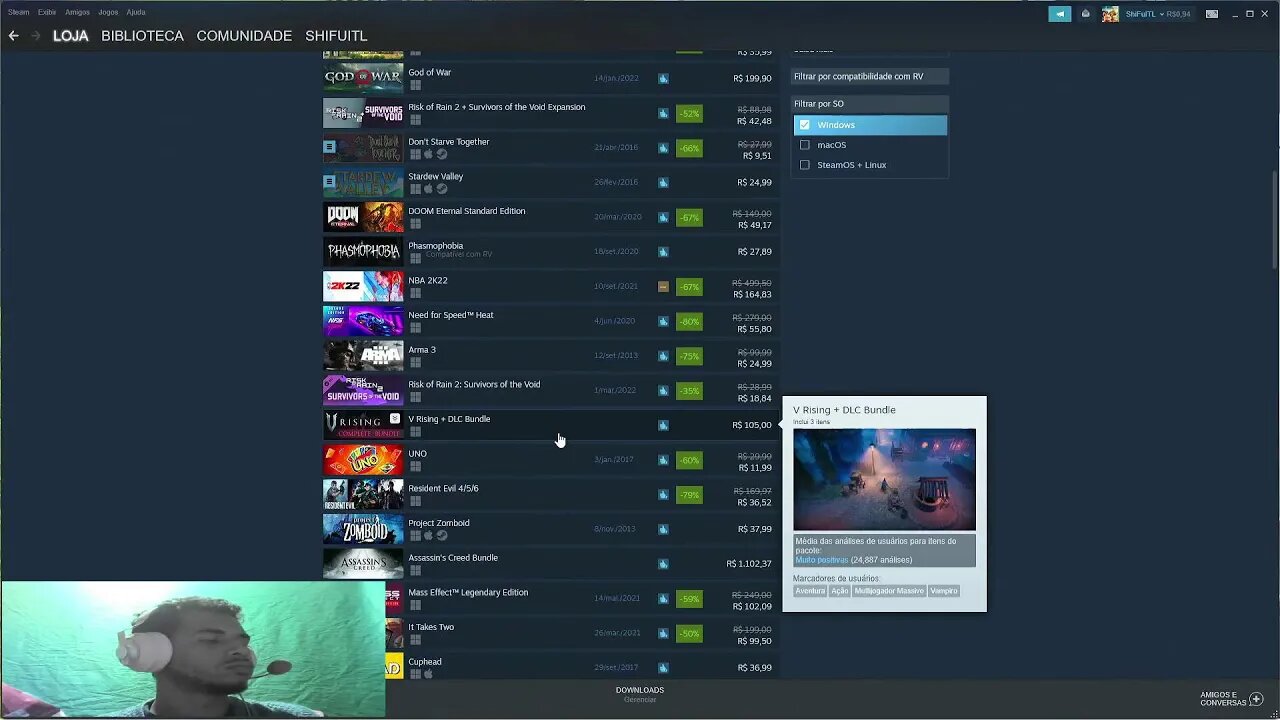The height and width of the screenshot is (720, 1280).
Task: Open the Exibir menu
Action: (x=47, y=12)
